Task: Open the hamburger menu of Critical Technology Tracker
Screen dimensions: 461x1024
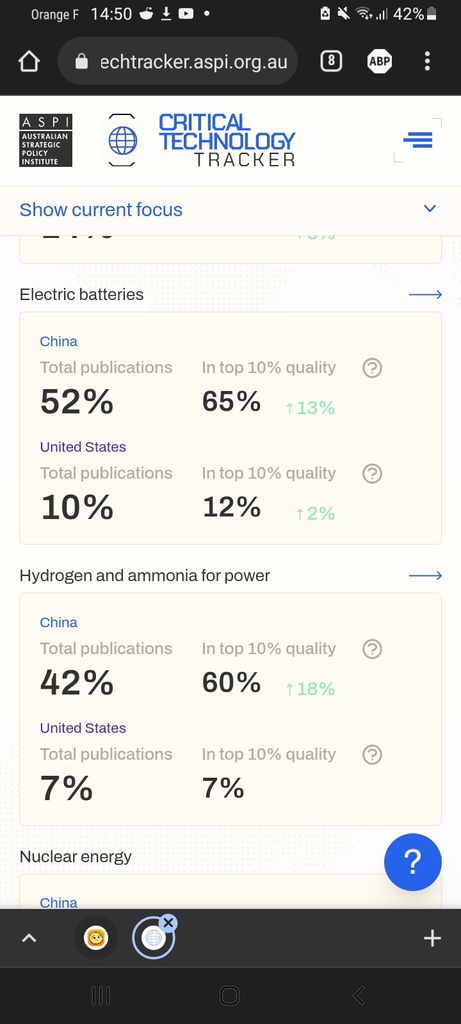Action: 418,140
